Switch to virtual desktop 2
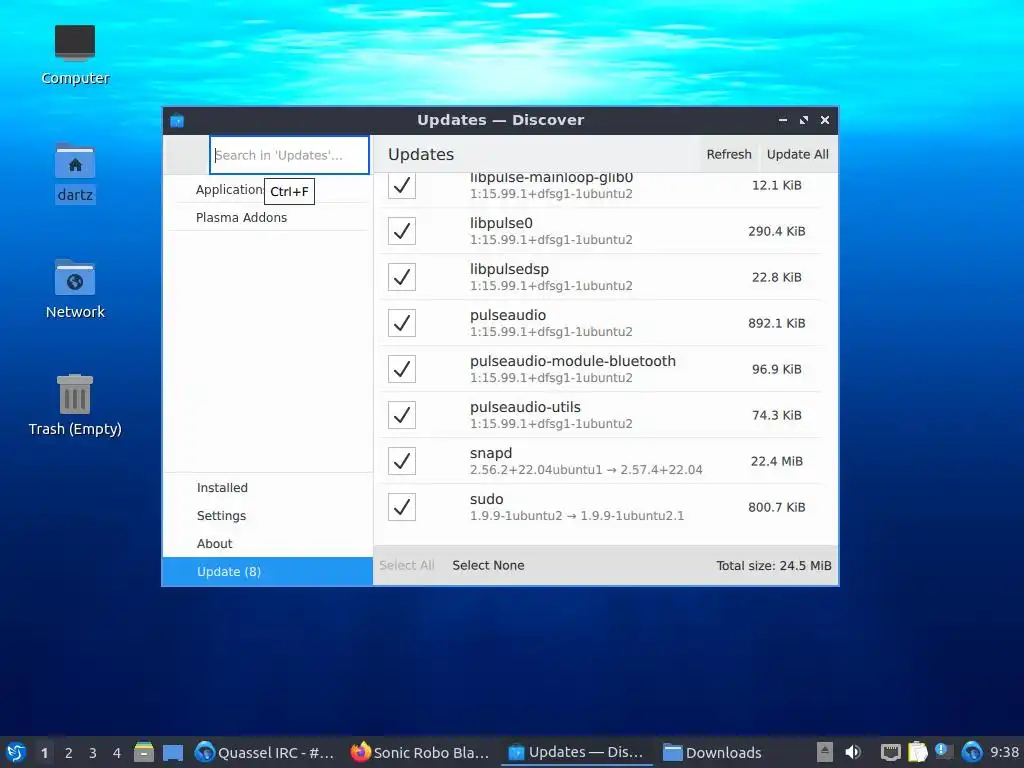Screen dimensions: 1024x768 69,753
